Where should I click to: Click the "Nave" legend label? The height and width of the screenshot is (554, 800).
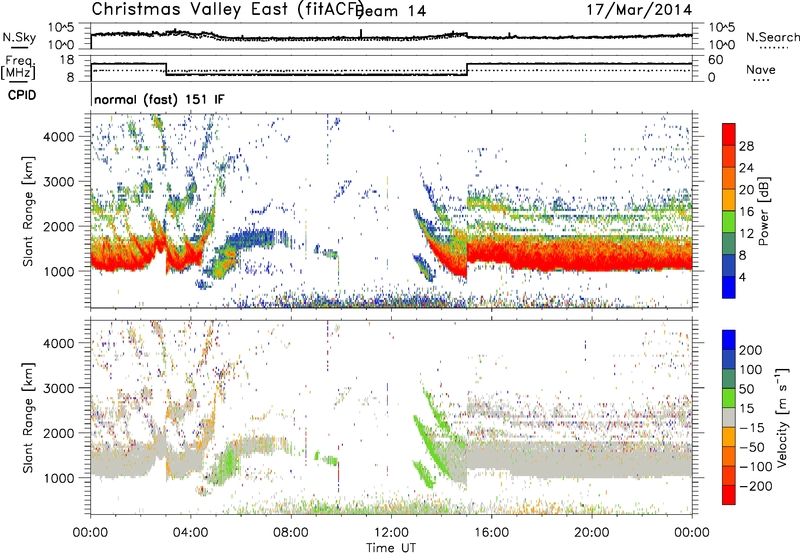[760, 69]
